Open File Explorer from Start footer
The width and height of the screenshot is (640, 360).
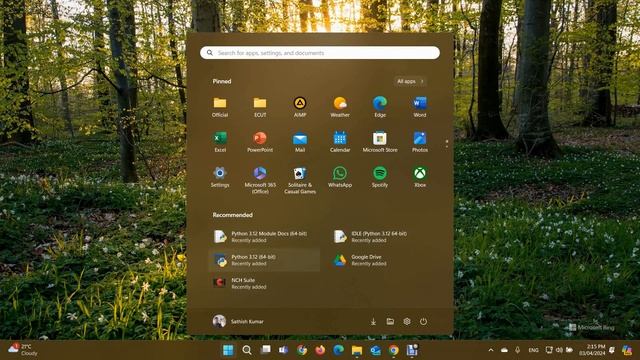(x=390, y=322)
